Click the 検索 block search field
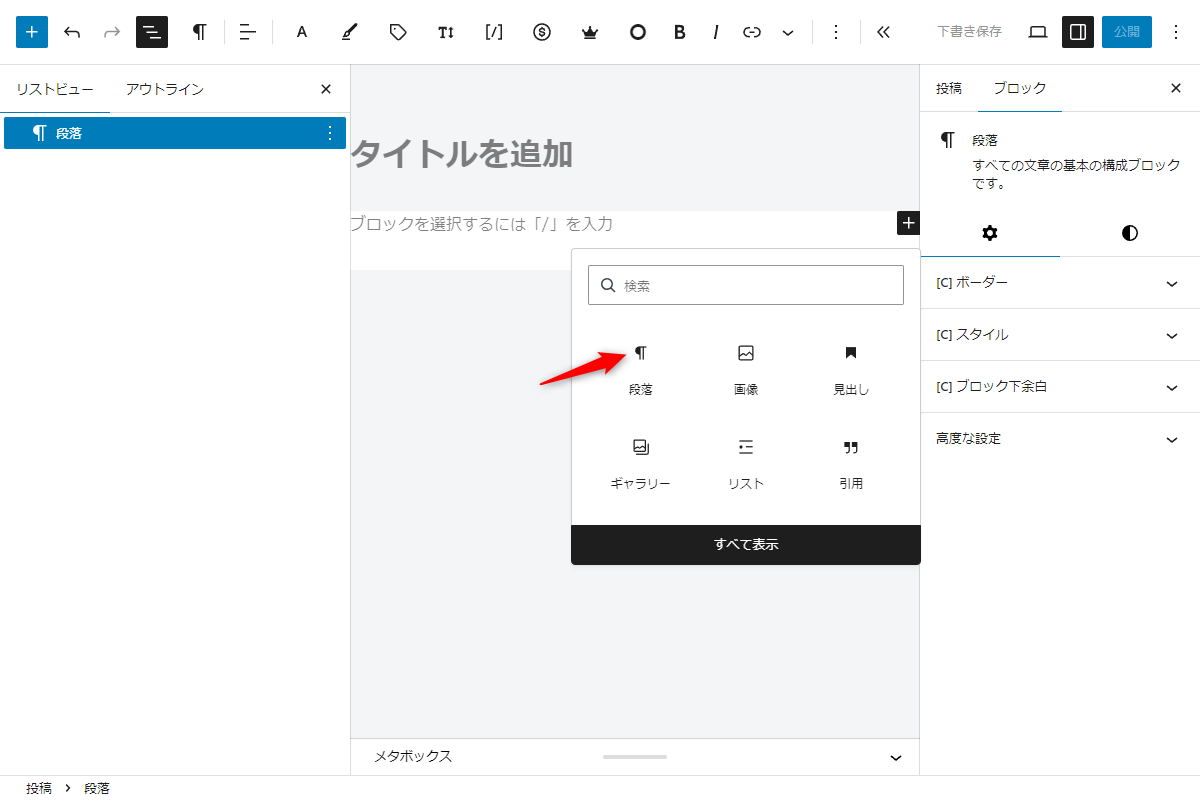 coord(756,285)
